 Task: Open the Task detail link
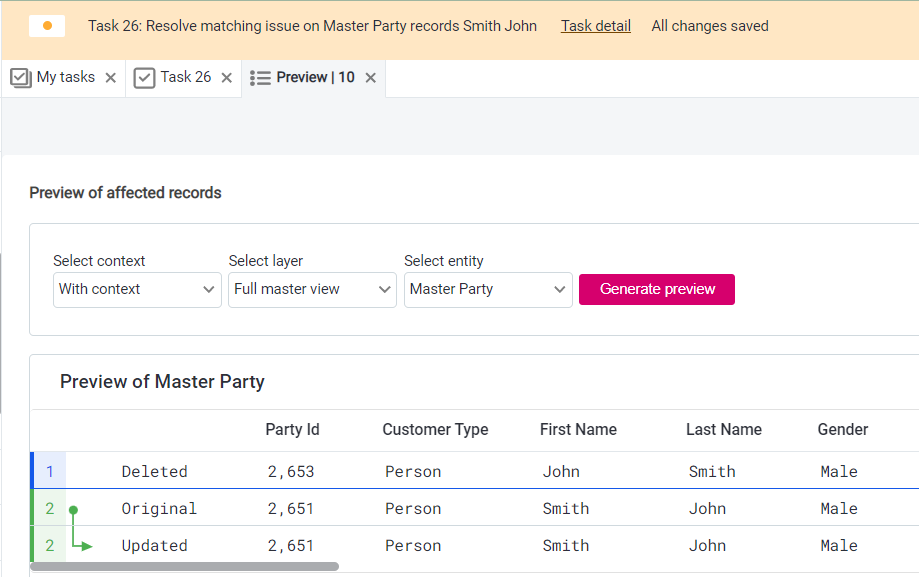click(x=595, y=26)
